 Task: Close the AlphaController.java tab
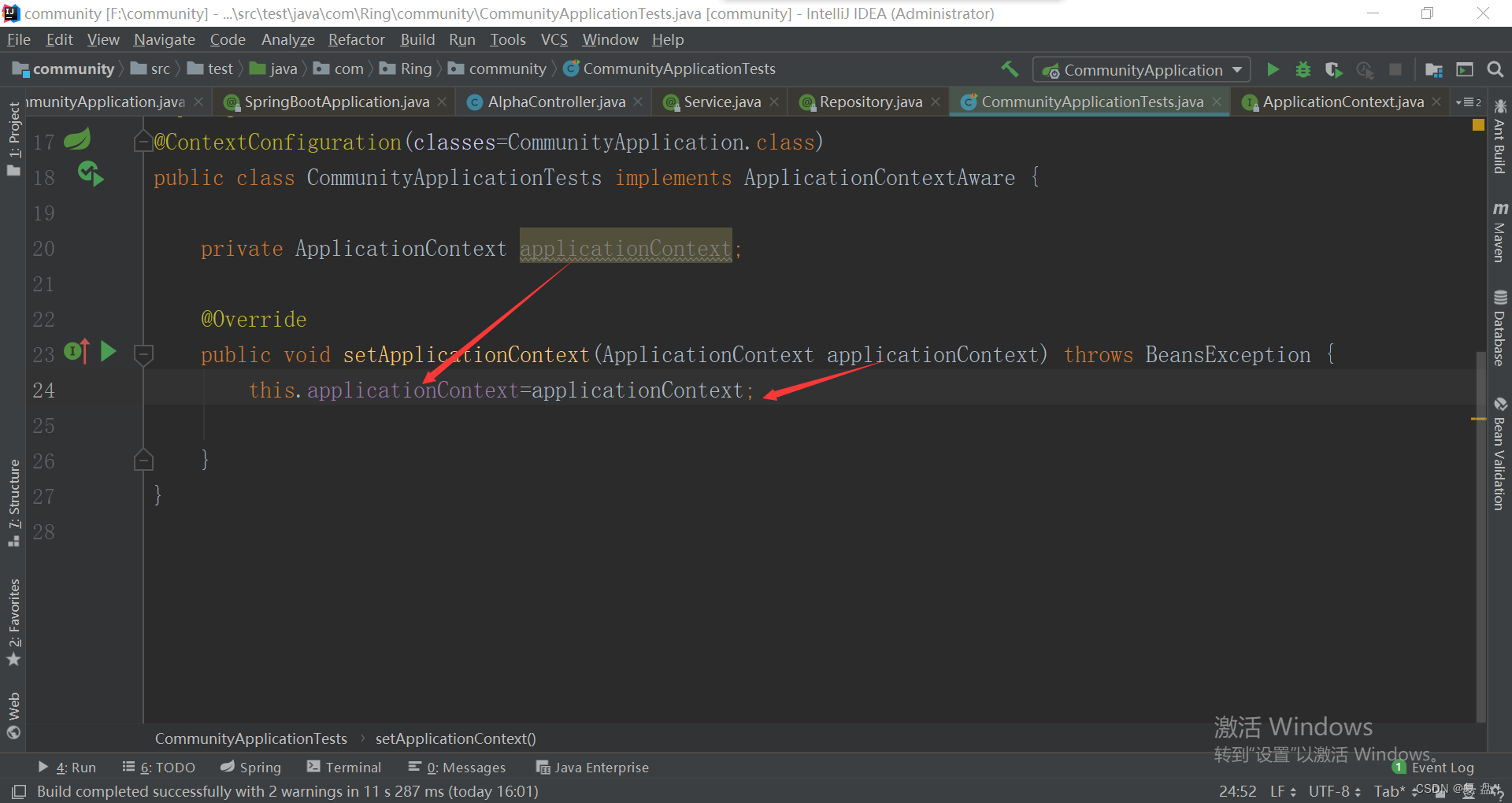[638, 102]
